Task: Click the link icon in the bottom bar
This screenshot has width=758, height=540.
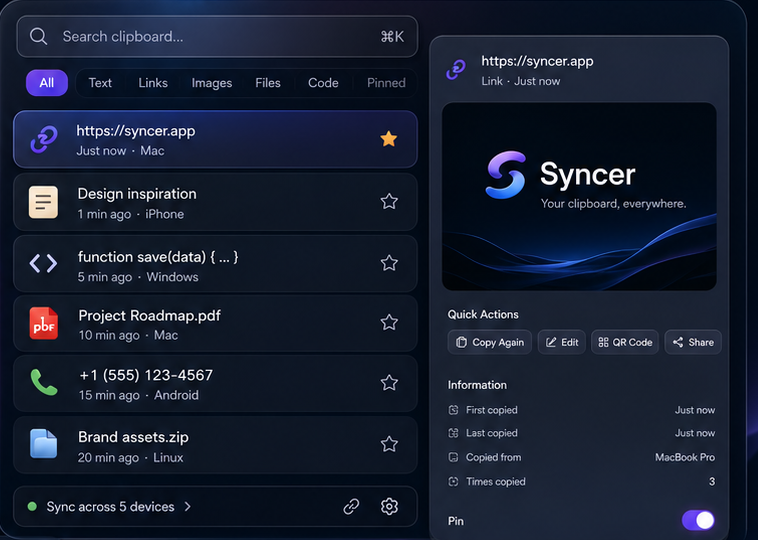Action: pos(351,506)
